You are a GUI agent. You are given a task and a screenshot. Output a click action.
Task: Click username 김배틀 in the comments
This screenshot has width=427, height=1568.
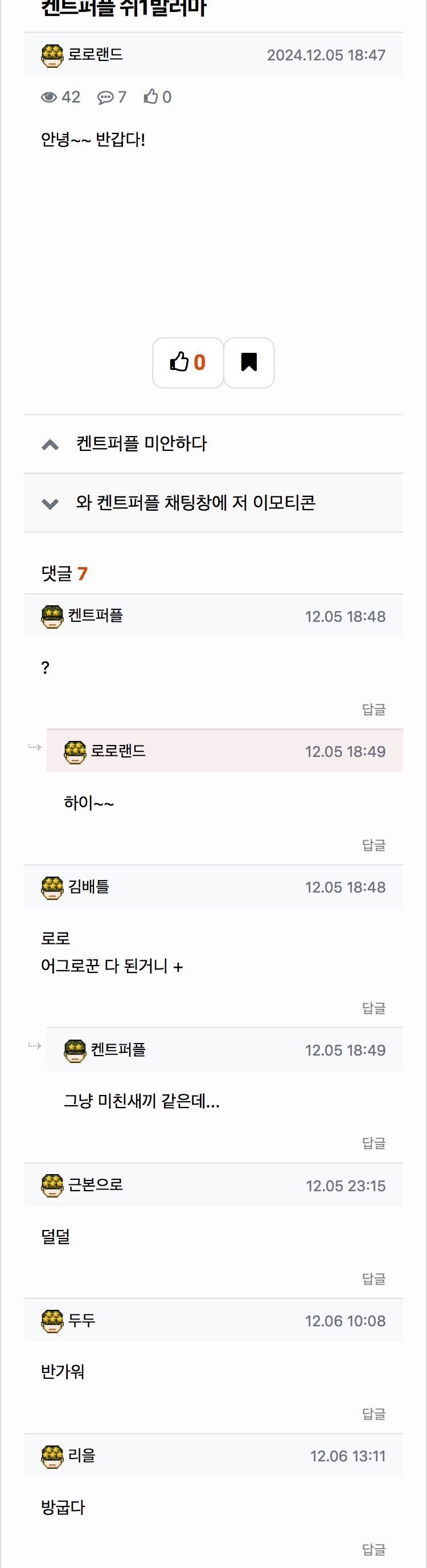pyautogui.click(x=89, y=886)
